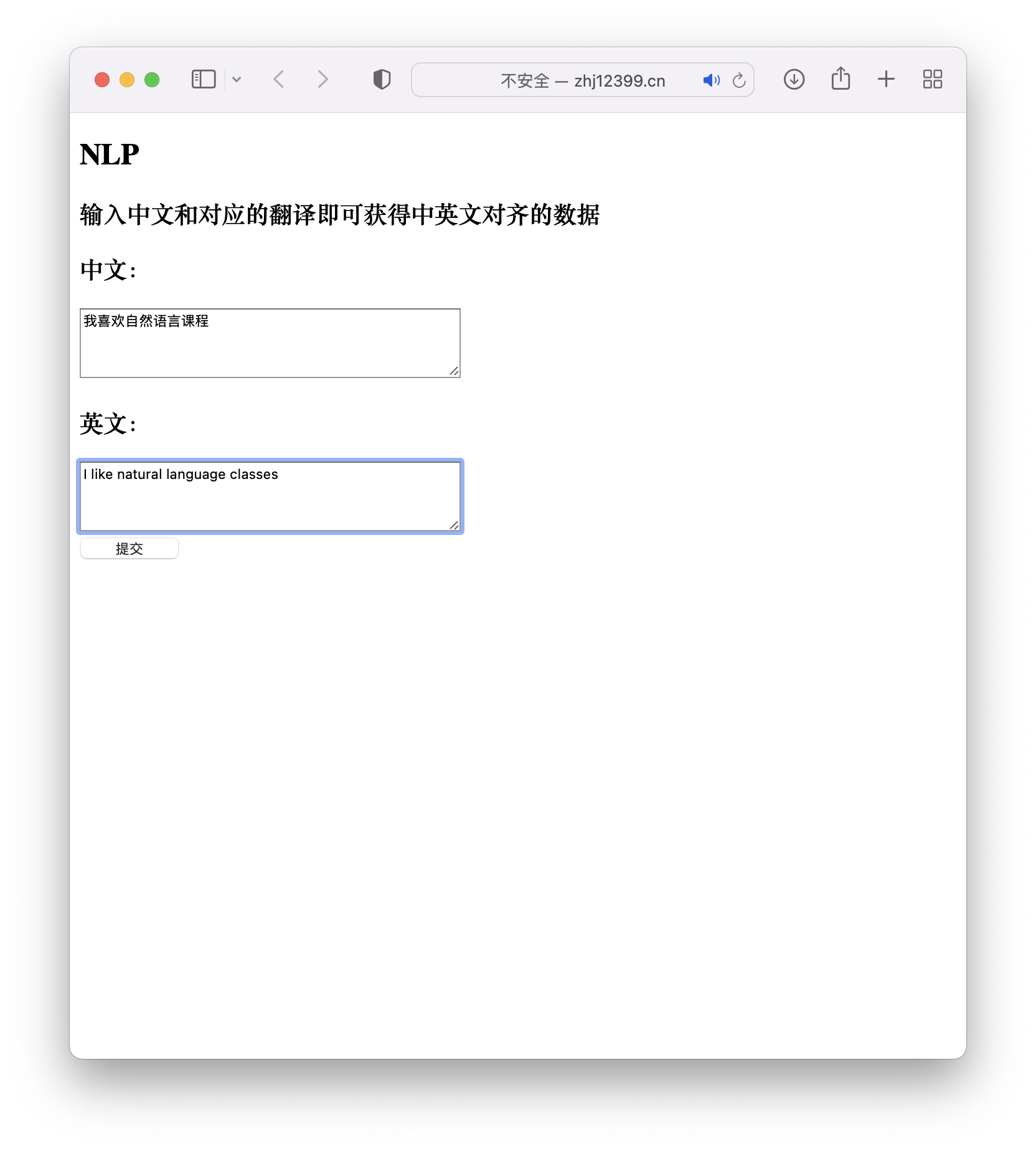
Task: Mute the tab audio speaker icon
Action: (x=712, y=80)
